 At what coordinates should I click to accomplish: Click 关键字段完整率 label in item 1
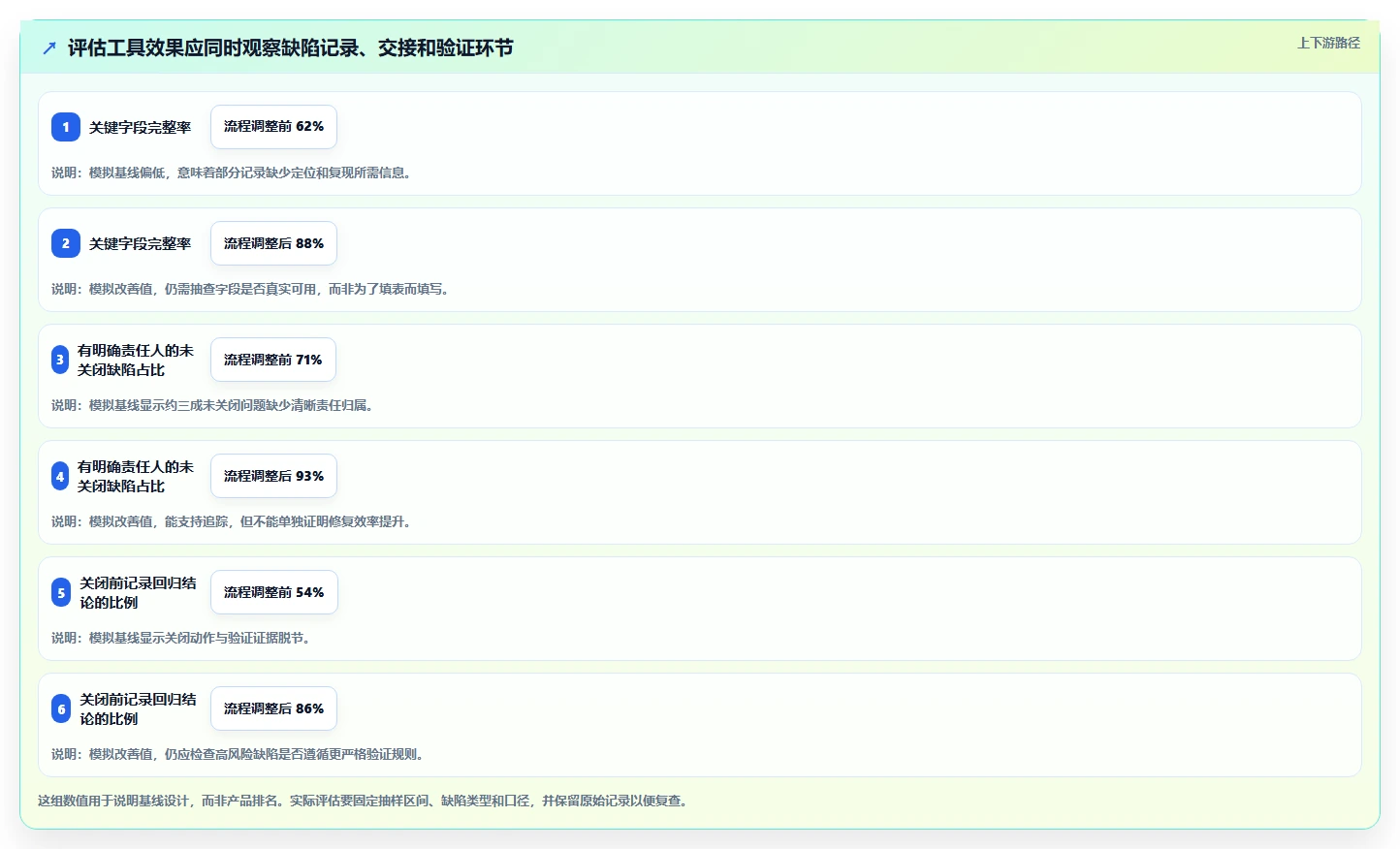pyautogui.click(x=141, y=127)
